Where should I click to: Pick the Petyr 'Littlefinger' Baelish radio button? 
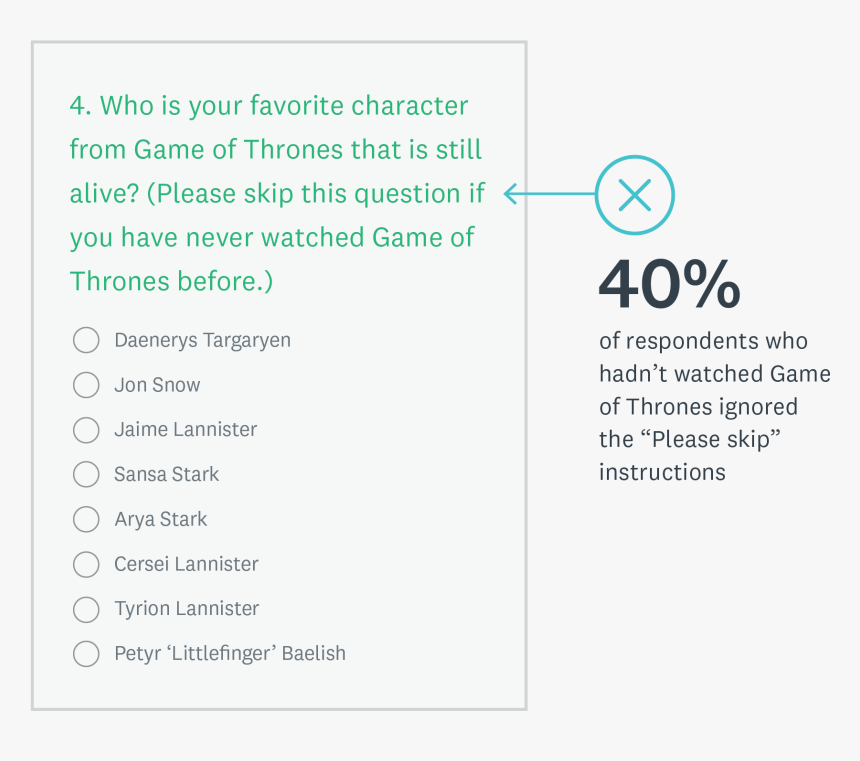tap(86, 654)
